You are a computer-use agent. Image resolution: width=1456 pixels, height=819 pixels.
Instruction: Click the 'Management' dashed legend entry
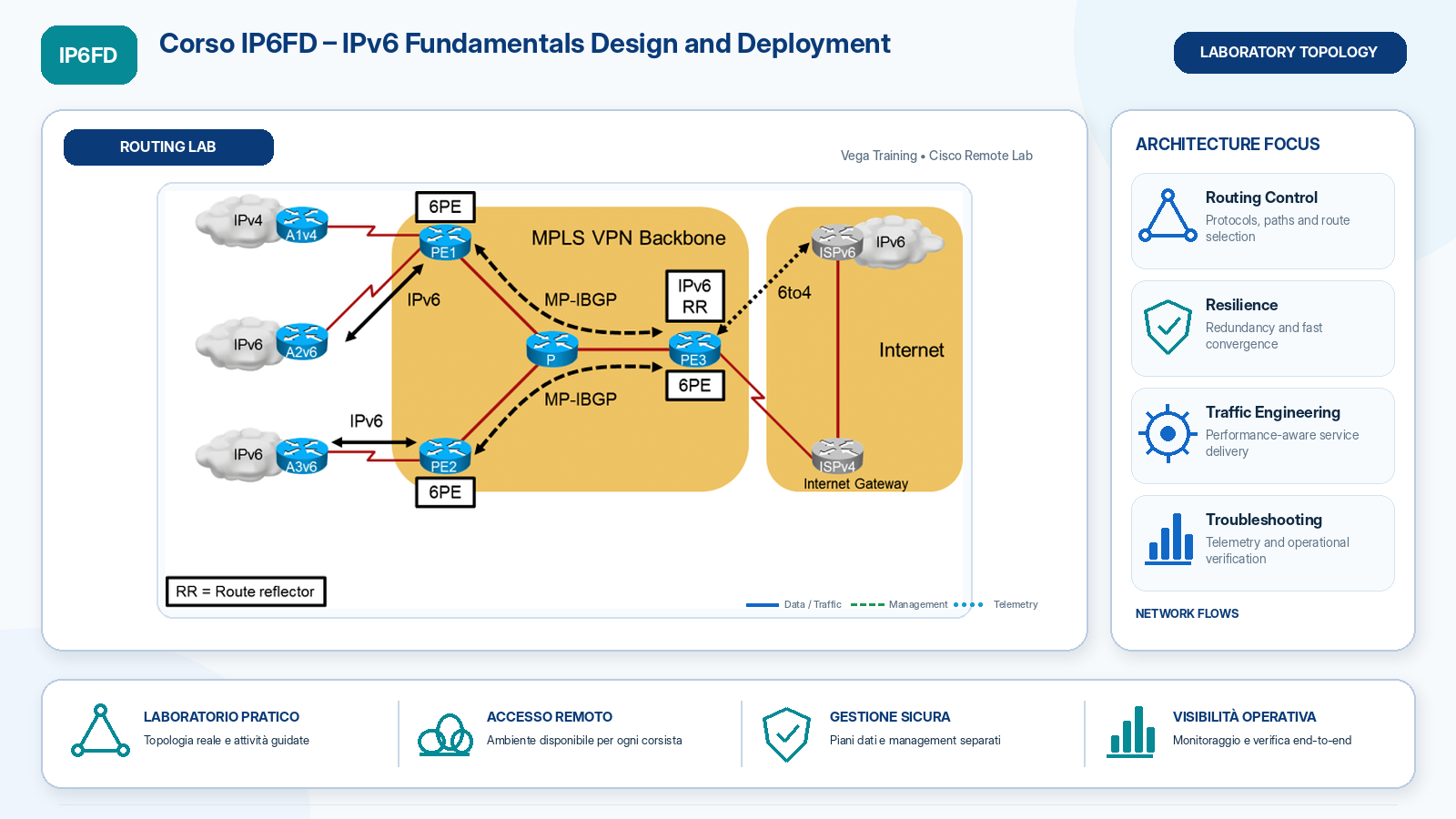click(899, 604)
